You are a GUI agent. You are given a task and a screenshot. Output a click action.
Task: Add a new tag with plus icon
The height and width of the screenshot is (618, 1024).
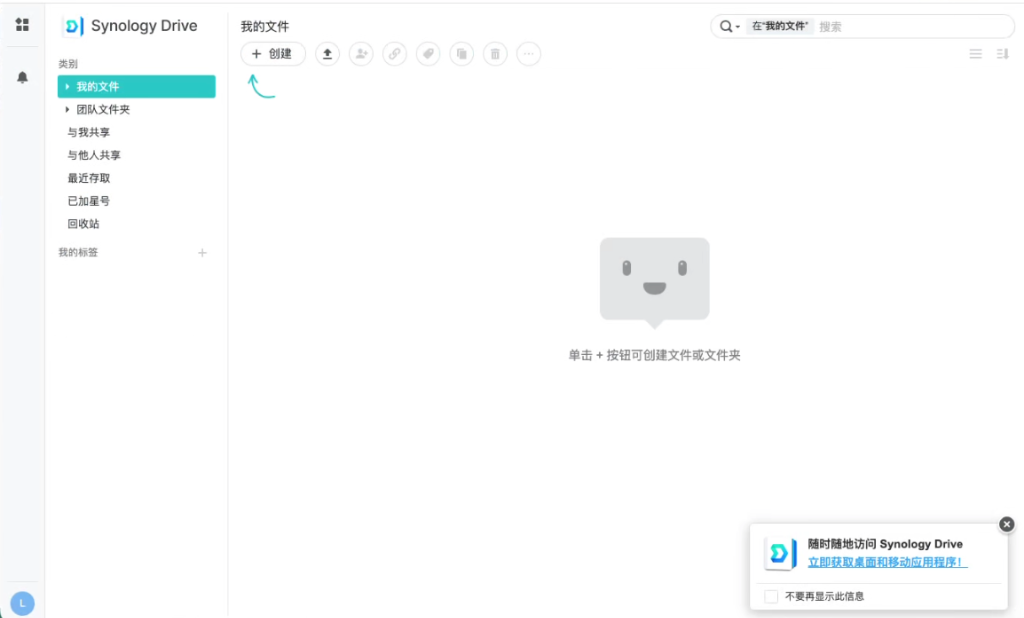coord(202,253)
